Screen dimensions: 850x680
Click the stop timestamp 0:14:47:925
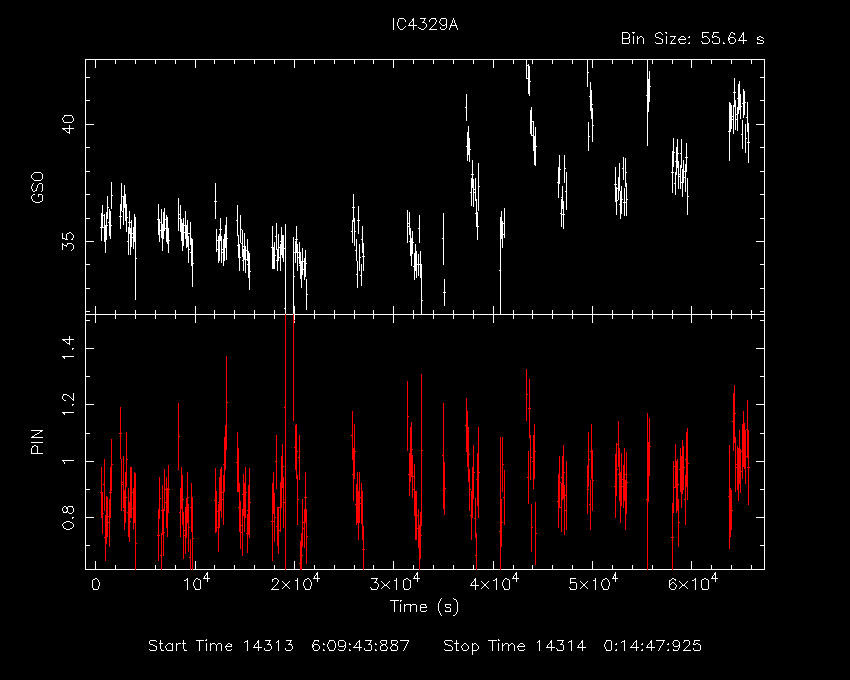653,646
